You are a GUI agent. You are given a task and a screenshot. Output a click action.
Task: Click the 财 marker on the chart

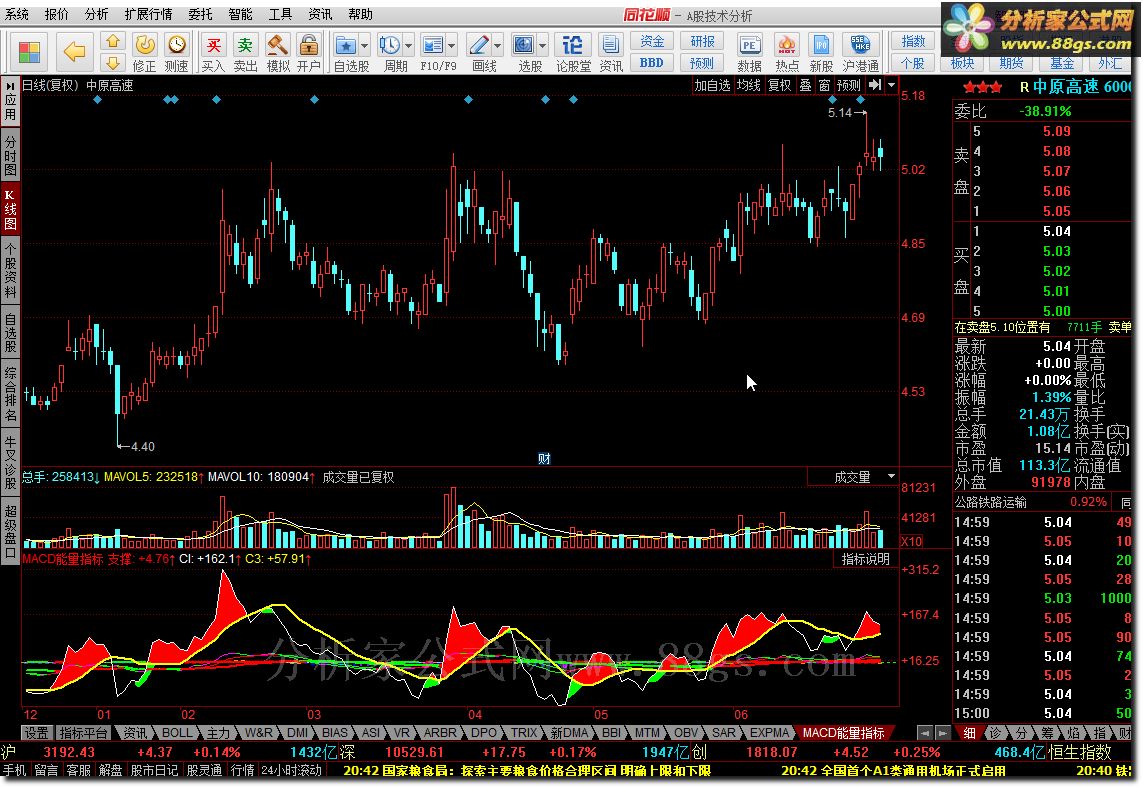point(544,458)
